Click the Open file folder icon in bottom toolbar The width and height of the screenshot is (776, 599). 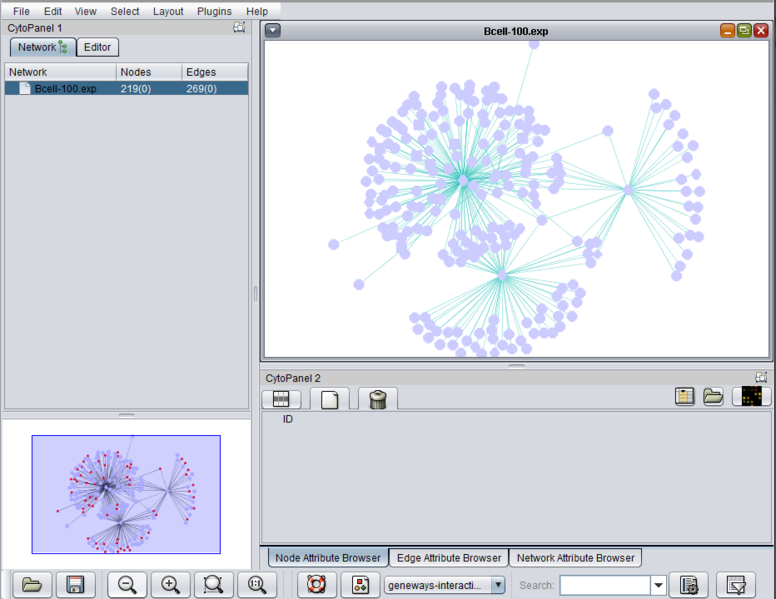[x=32, y=585]
